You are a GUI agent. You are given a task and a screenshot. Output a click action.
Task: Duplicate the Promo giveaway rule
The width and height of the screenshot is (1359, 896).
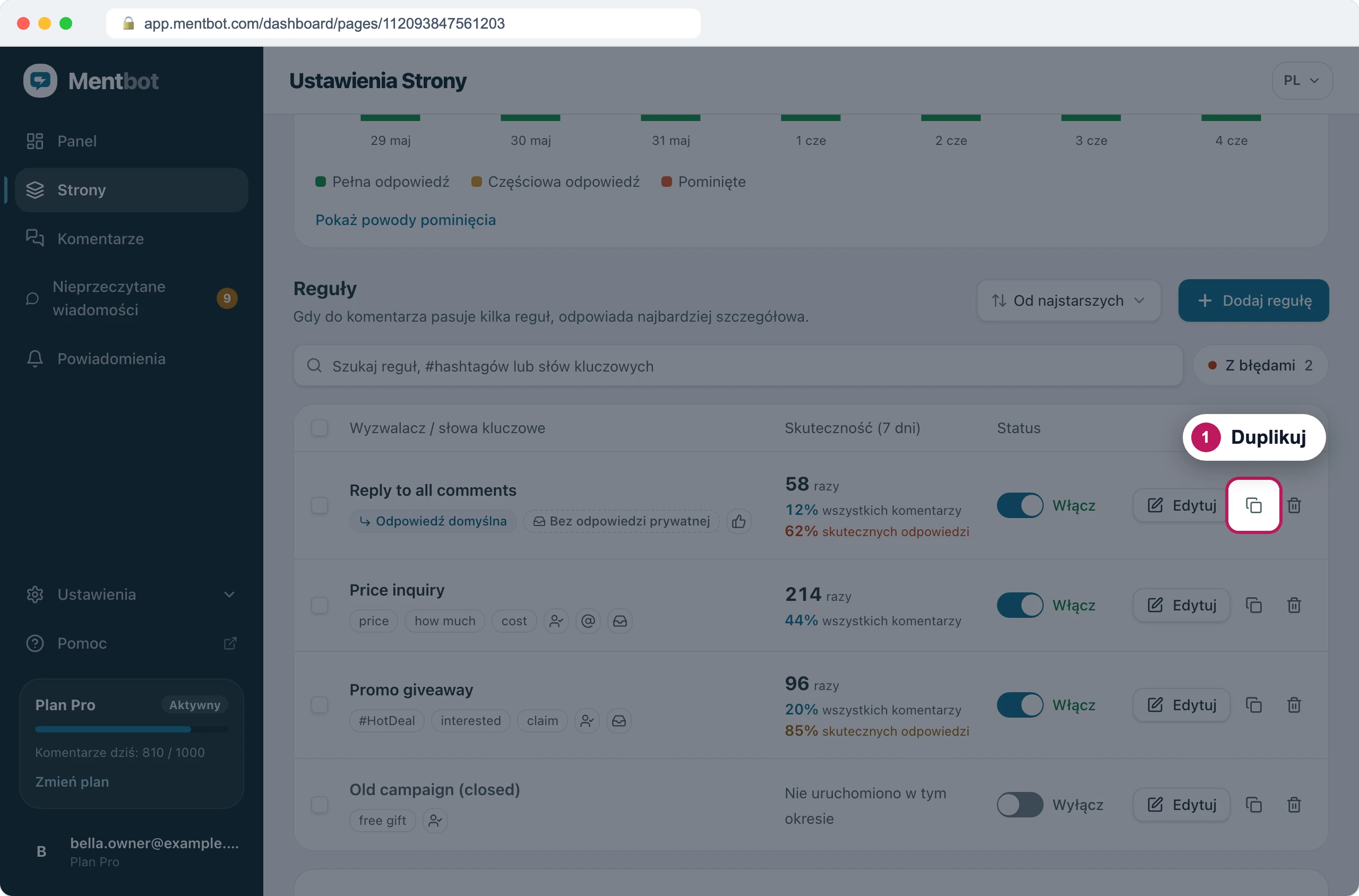point(1253,705)
